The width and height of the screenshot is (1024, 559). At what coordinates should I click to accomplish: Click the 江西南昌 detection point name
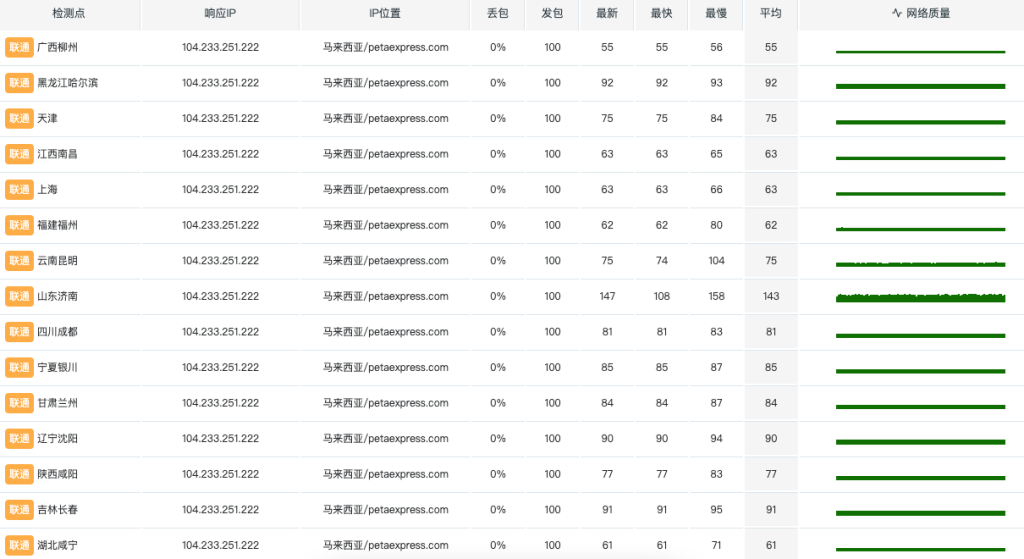tap(57, 154)
